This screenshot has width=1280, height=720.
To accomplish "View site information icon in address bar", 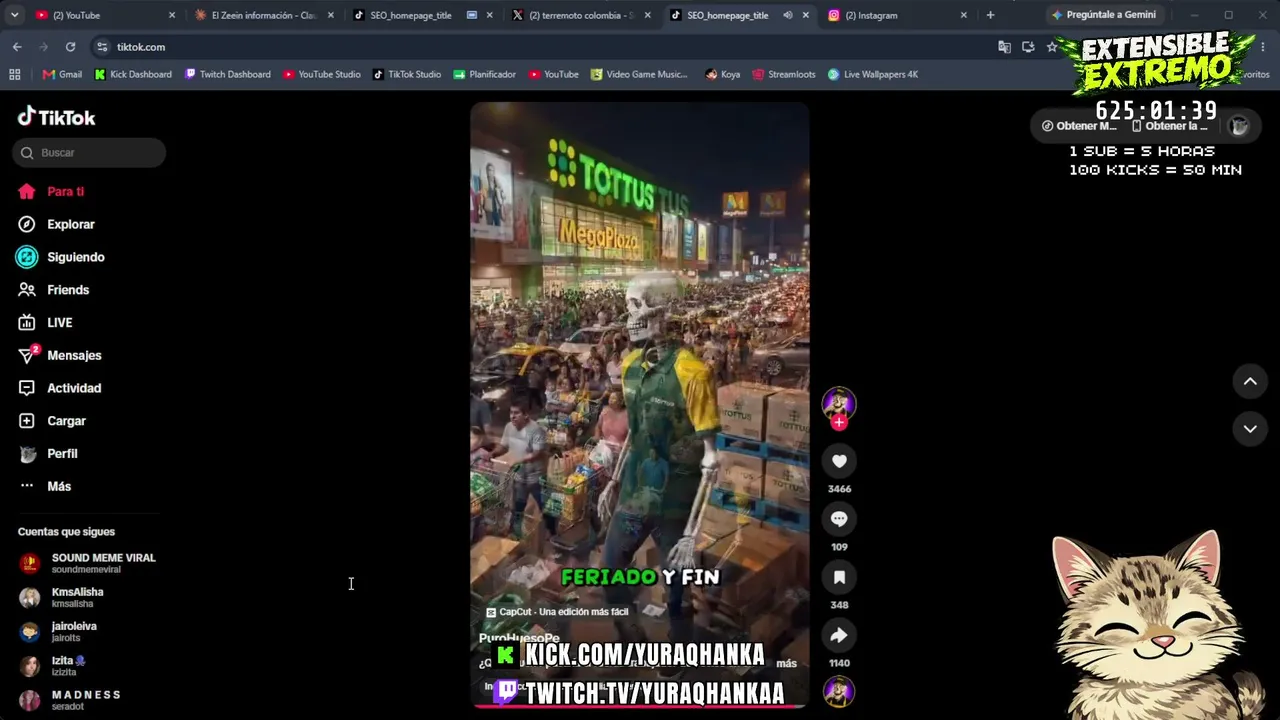I will [102, 47].
